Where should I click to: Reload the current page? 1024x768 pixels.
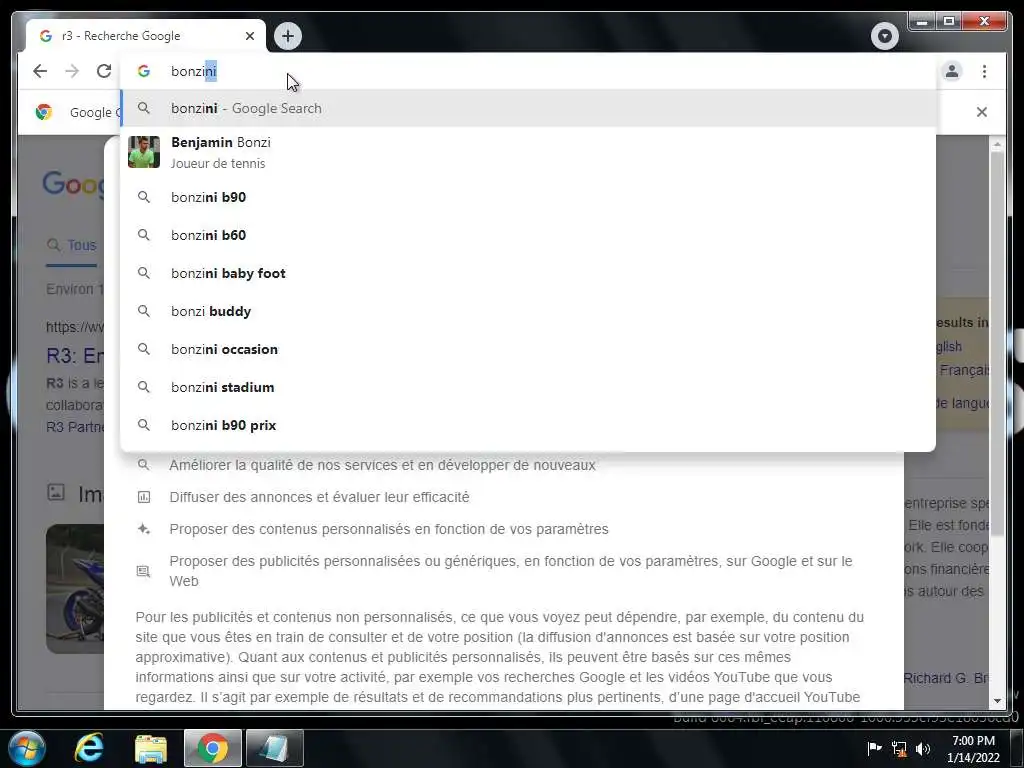104,71
